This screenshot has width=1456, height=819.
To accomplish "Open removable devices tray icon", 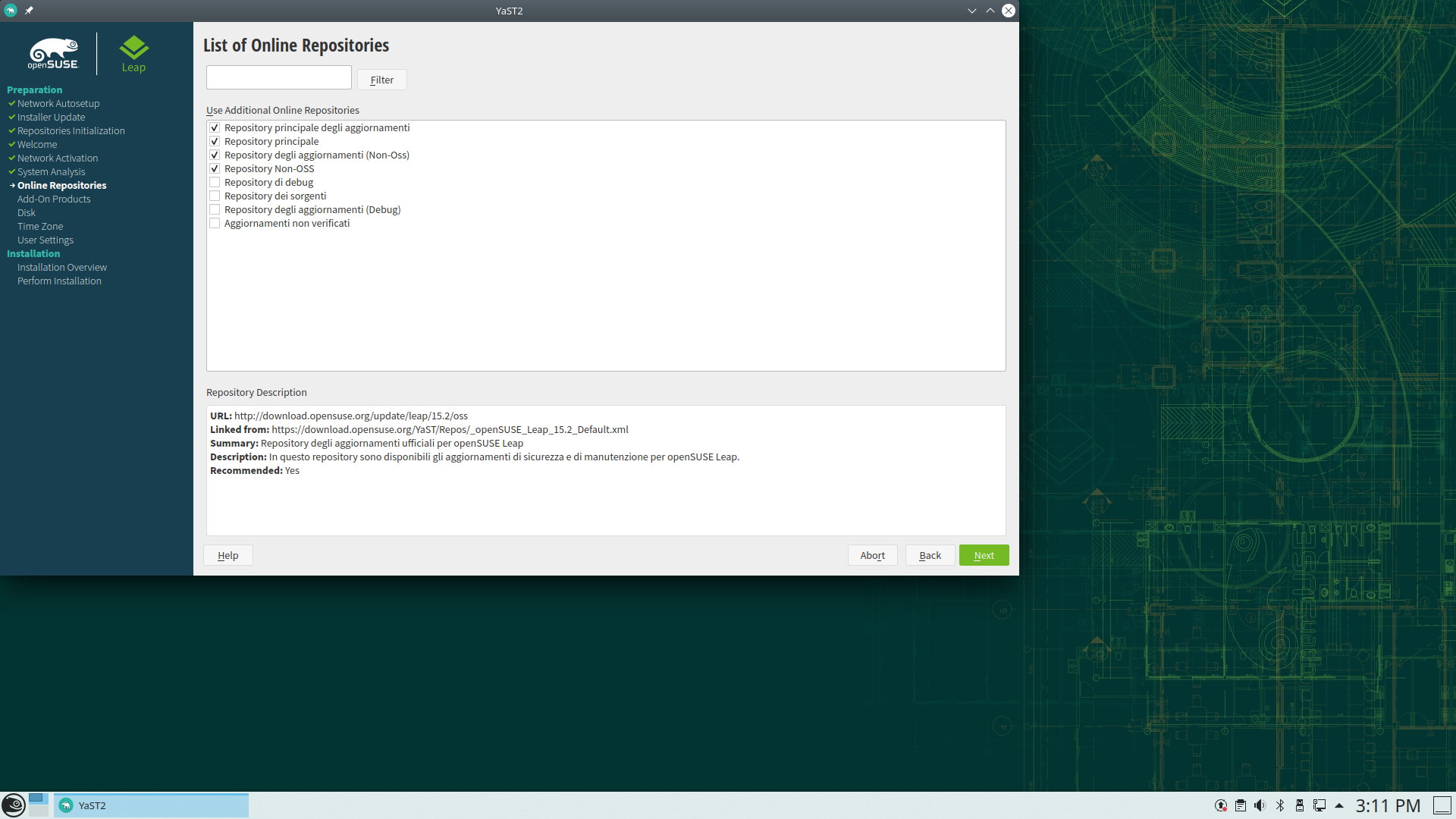I will 1300,805.
